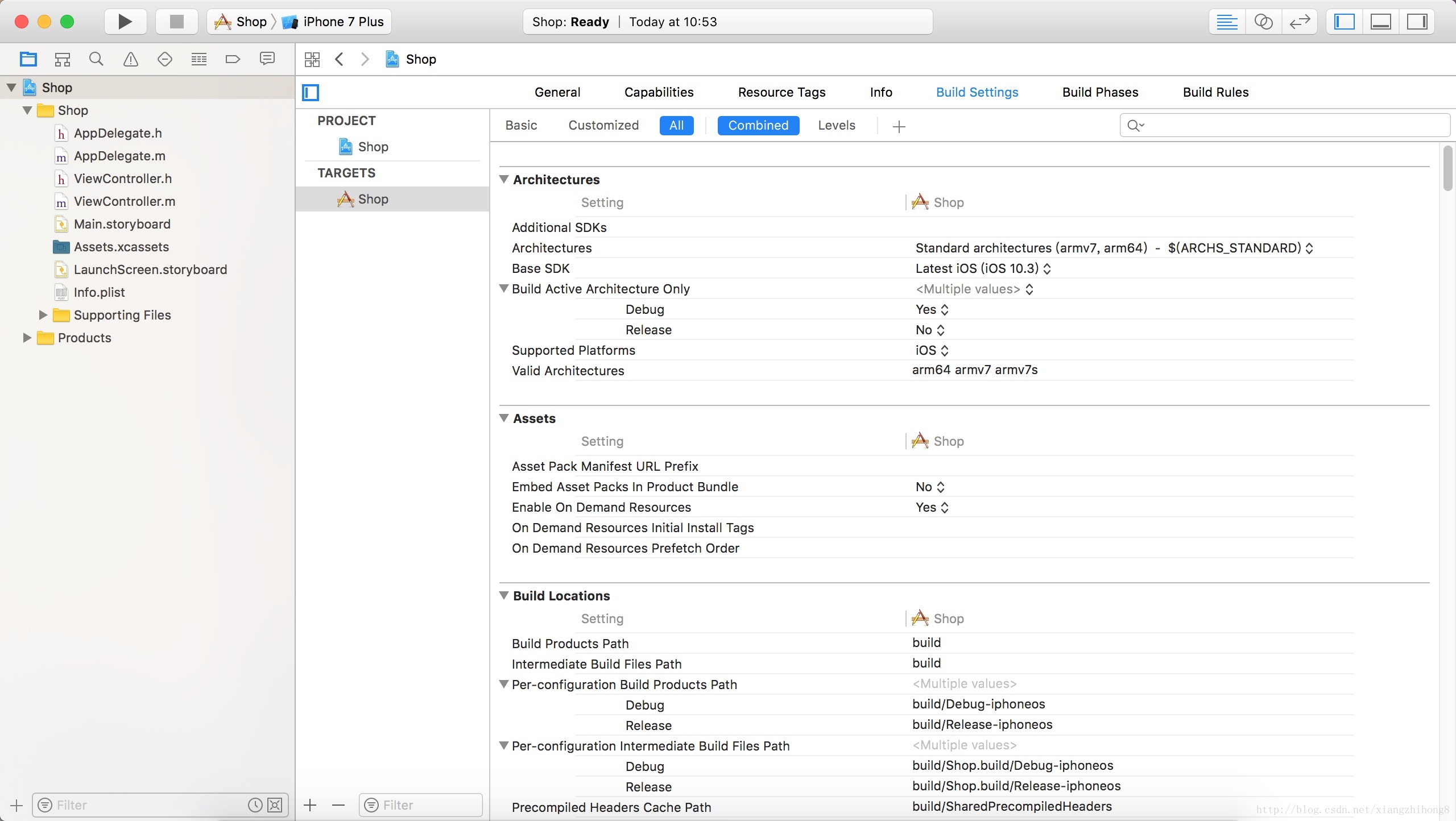Select the All settings filter

[676, 125]
